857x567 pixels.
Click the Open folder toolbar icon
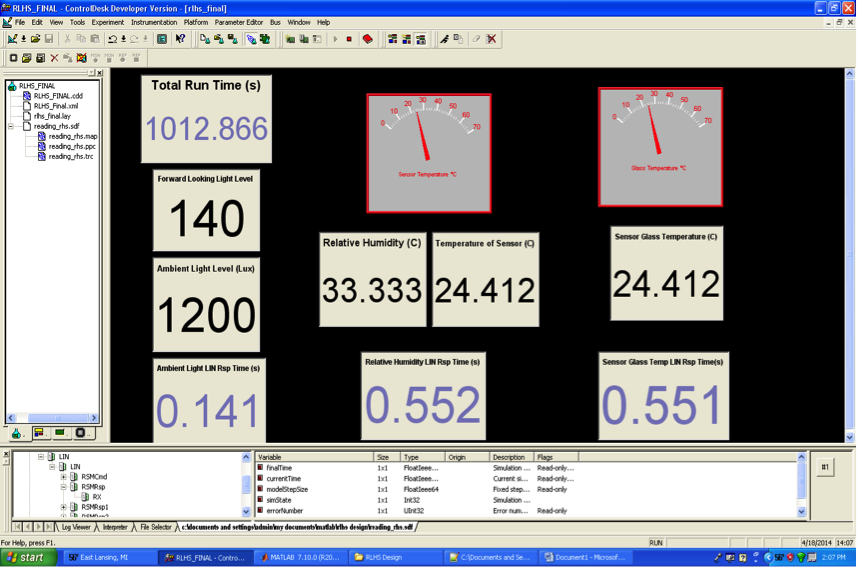(x=36, y=39)
